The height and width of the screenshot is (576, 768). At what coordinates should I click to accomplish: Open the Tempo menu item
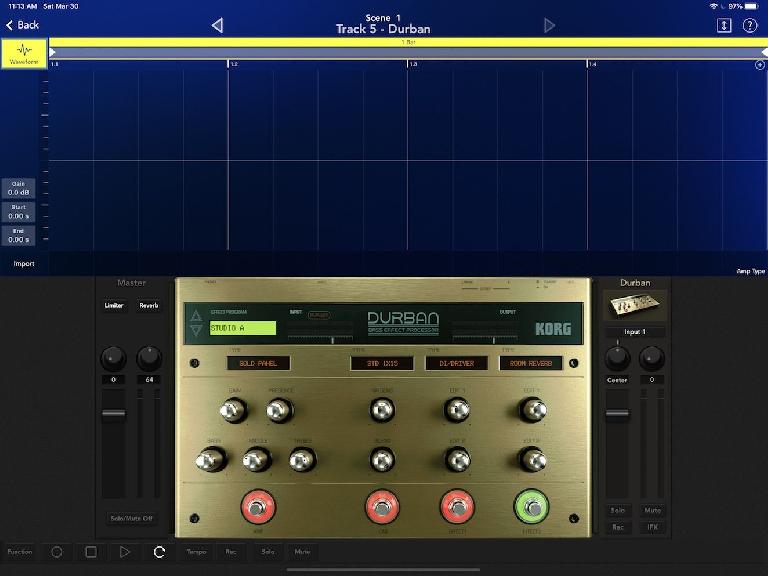coord(196,552)
